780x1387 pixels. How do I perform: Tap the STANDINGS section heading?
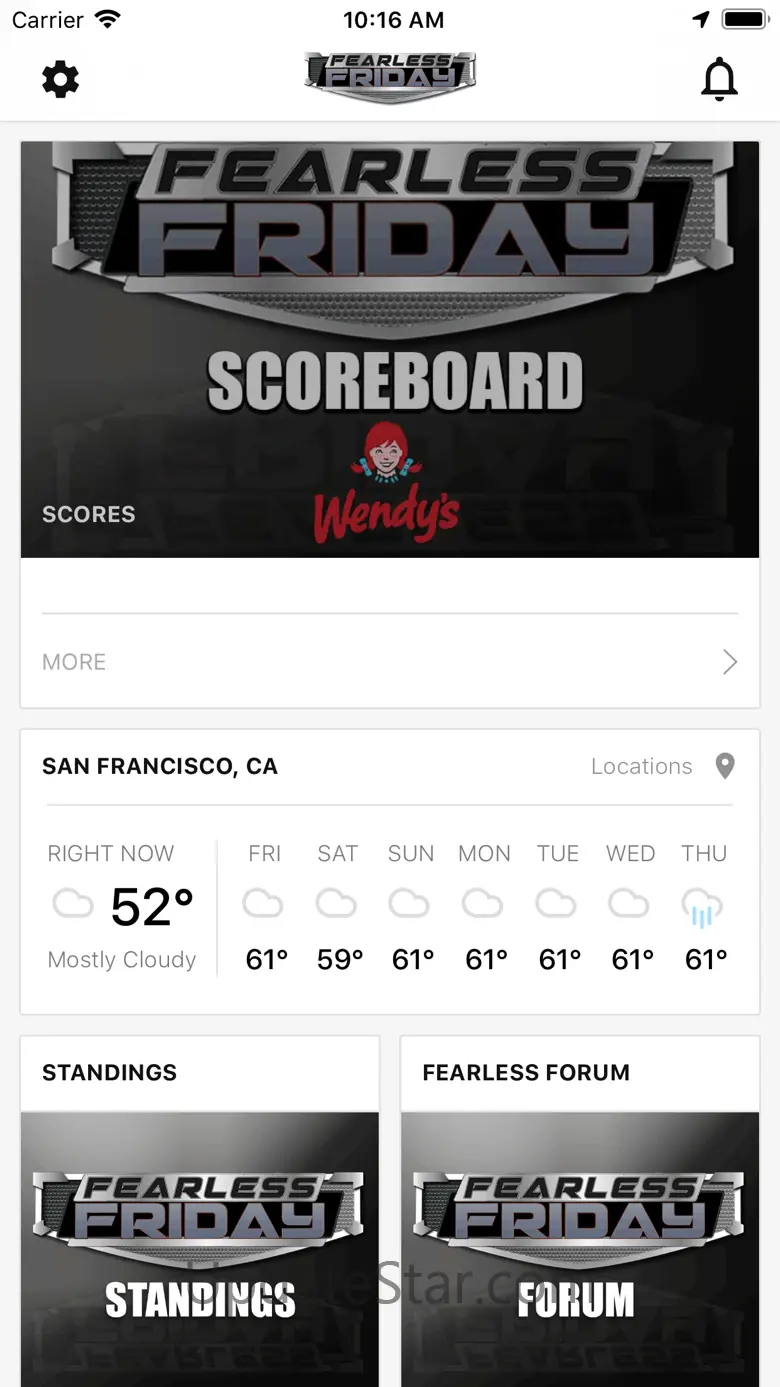pyautogui.click(x=110, y=1073)
